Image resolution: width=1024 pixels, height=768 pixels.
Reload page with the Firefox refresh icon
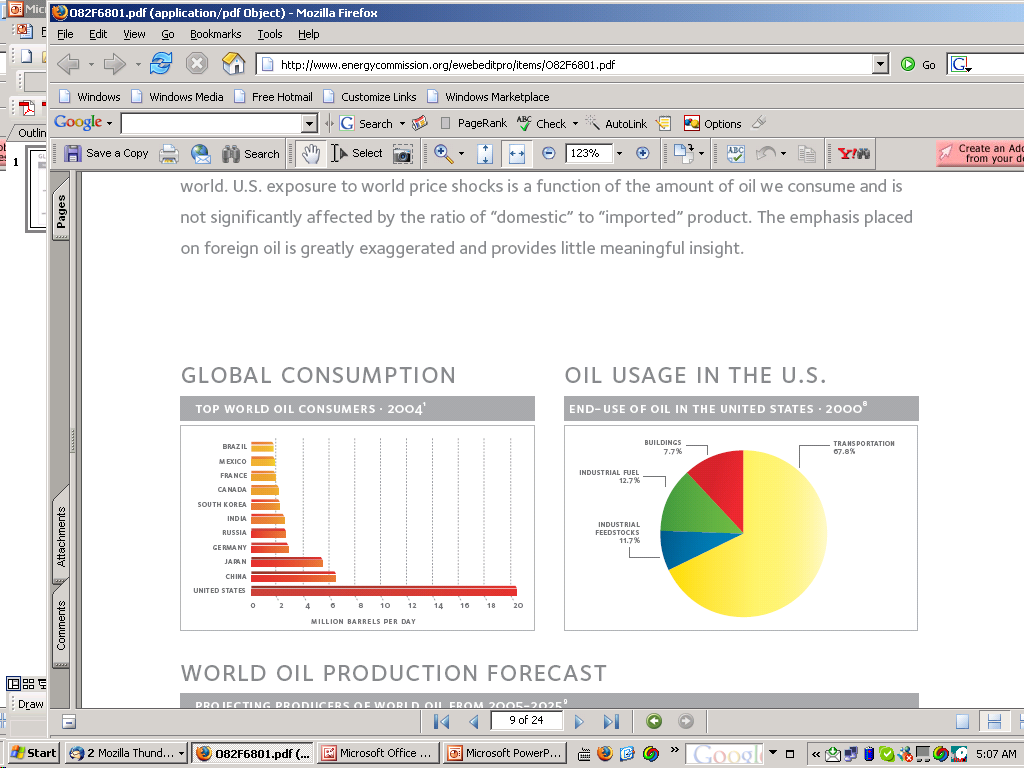pos(161,64)
